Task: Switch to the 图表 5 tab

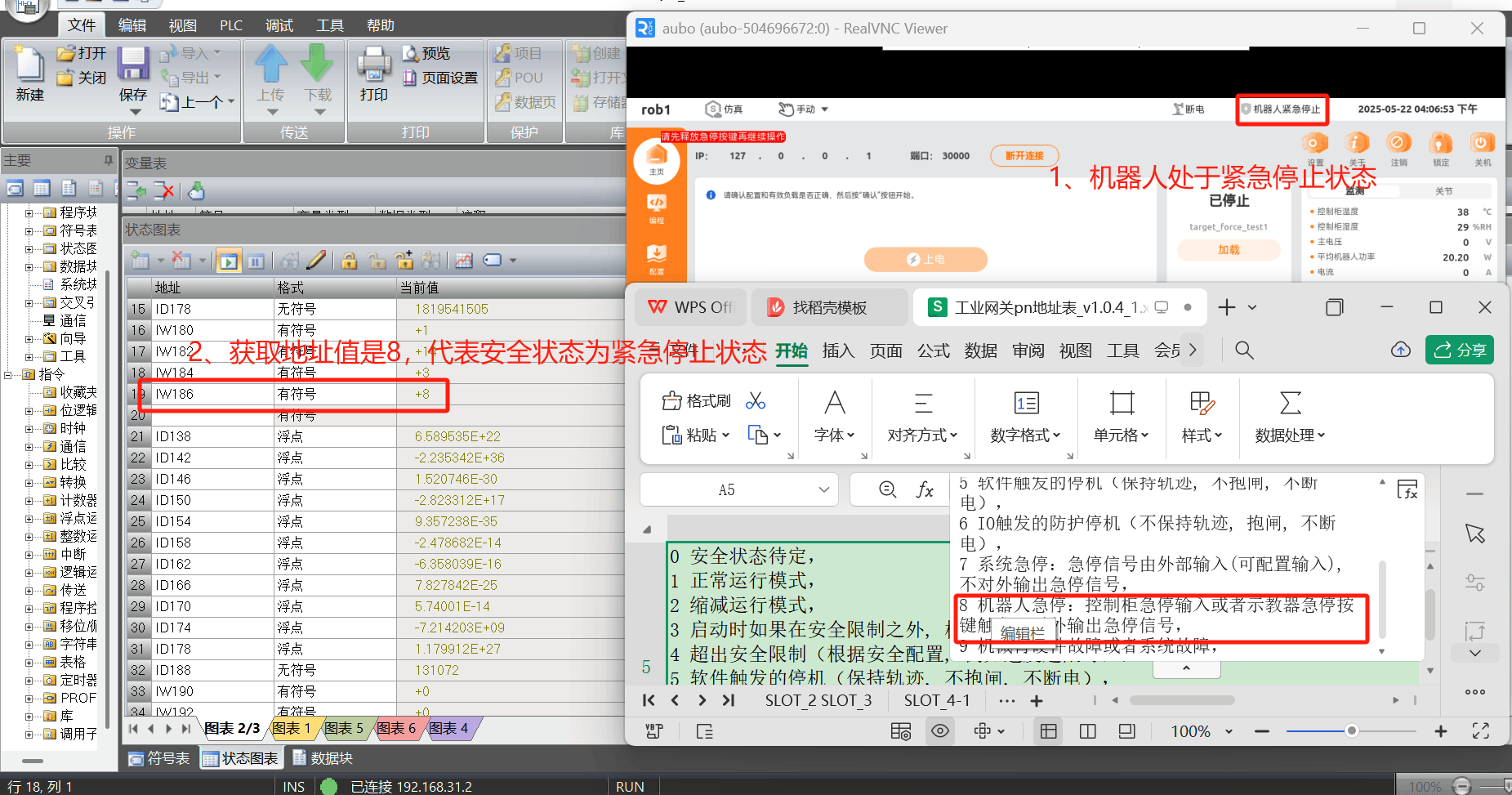Action: coord(344,728)
